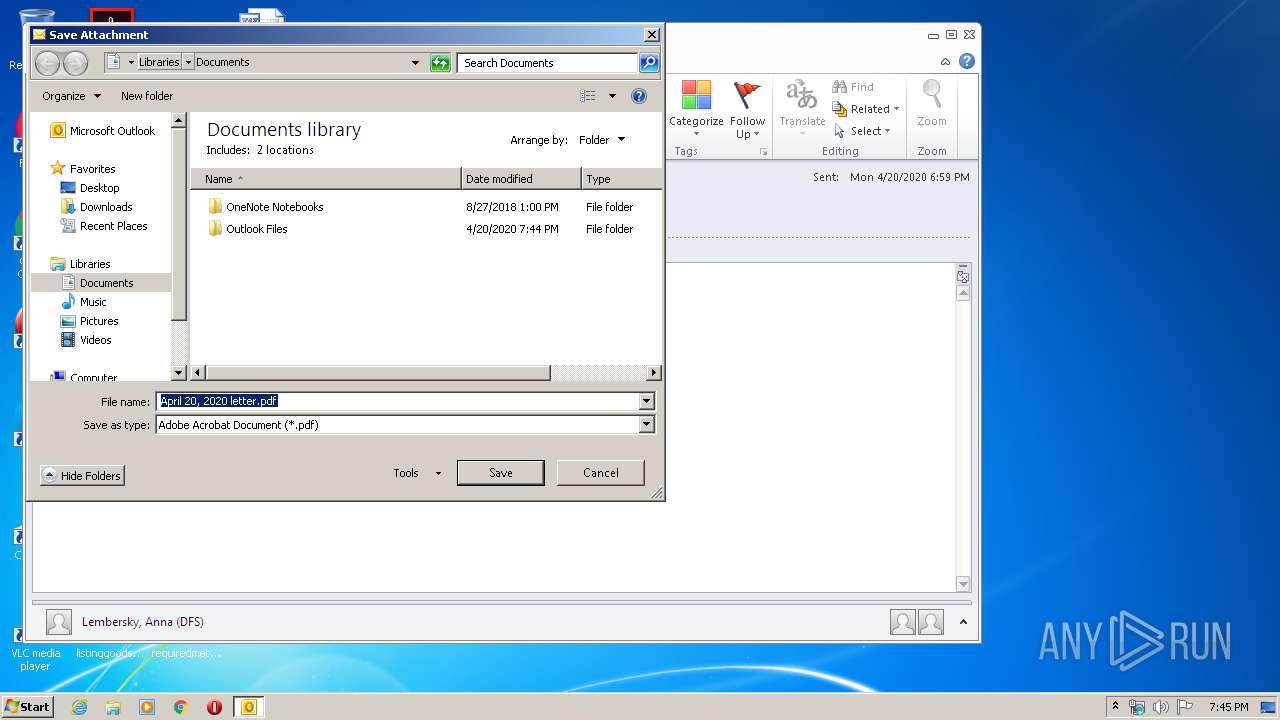Click the green refresh button beside address bar
Screen dimensions: 1280x720
click(440, 63)
